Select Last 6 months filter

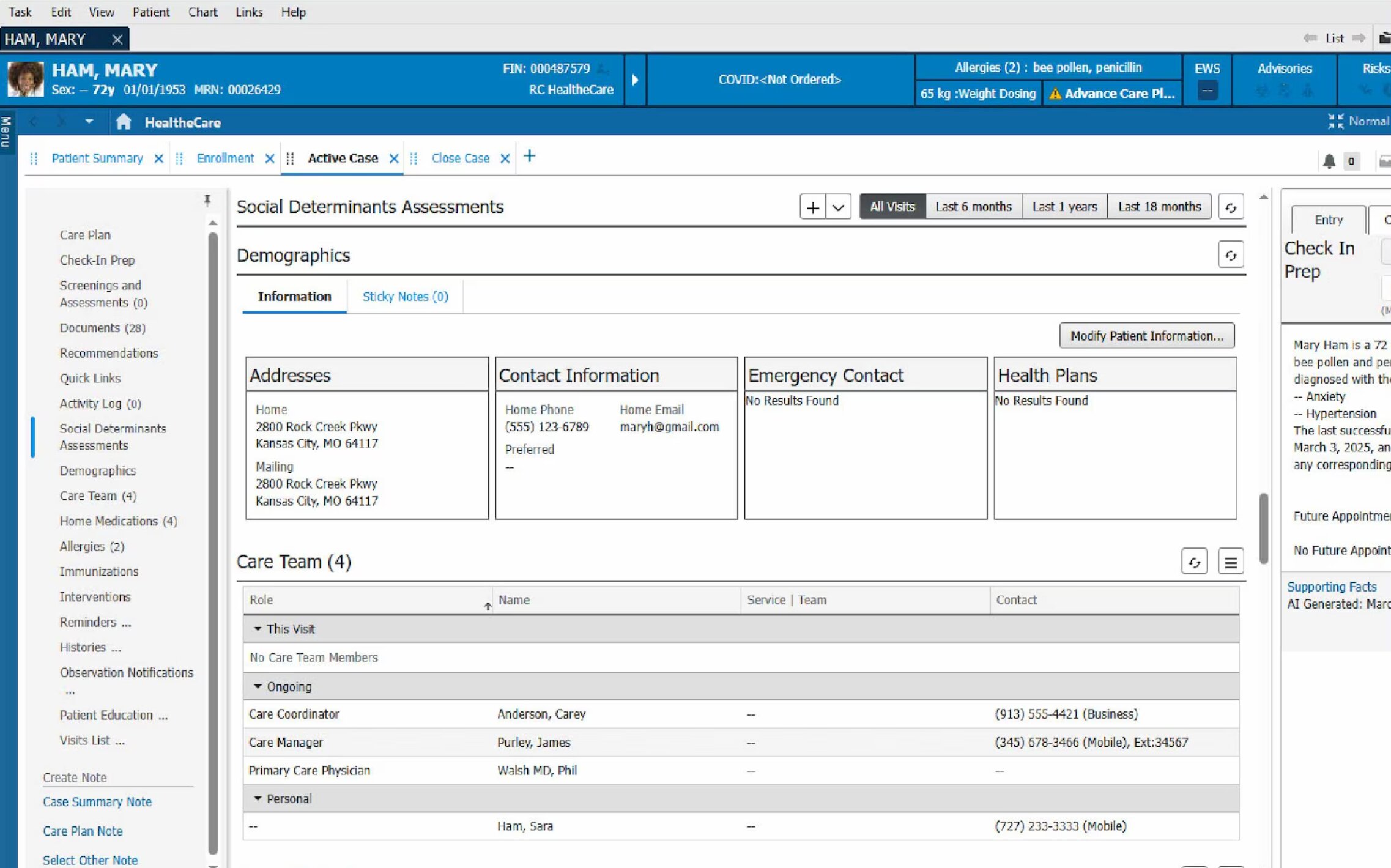click(973, 207)
